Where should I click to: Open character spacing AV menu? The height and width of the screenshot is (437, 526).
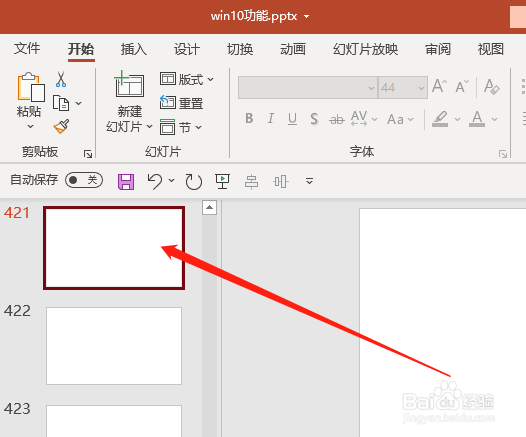[364, 119]
